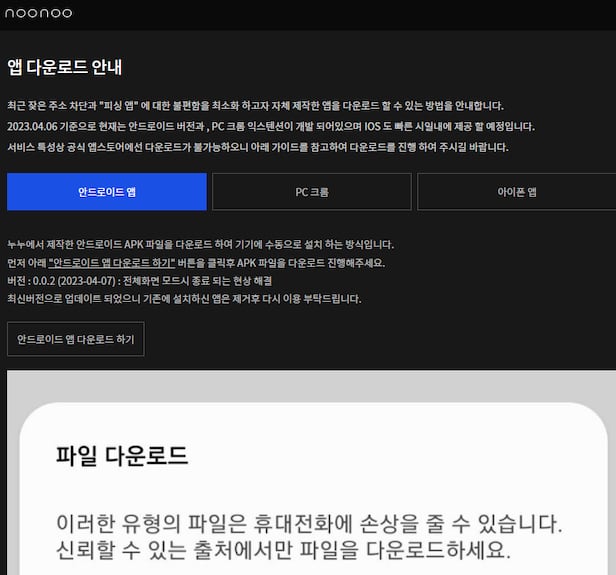The height and width of the screenshot is (575, 616).
Task: Click the noonoo logo in the header
Action: (x=38, y=13)
